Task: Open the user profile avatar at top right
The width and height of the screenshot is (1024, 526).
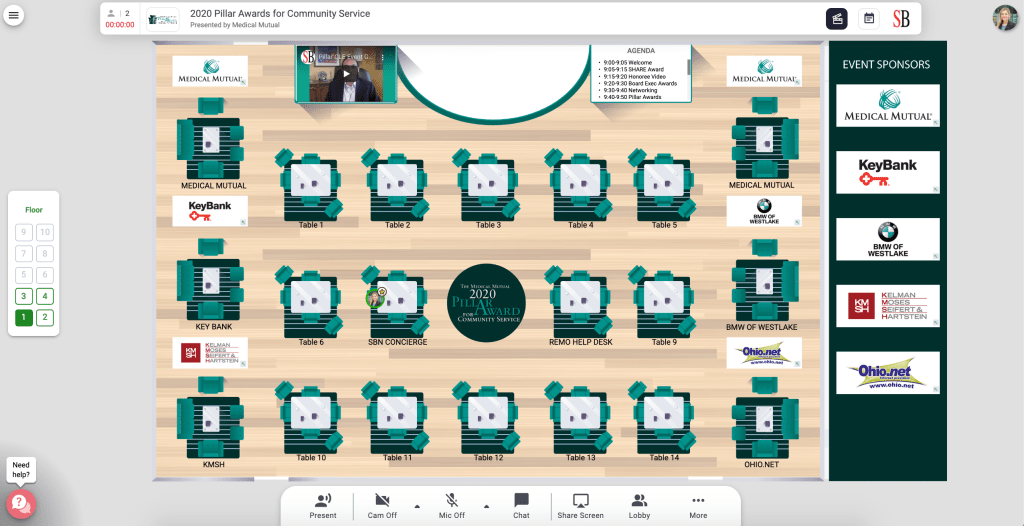Action: click(1005, 18)
